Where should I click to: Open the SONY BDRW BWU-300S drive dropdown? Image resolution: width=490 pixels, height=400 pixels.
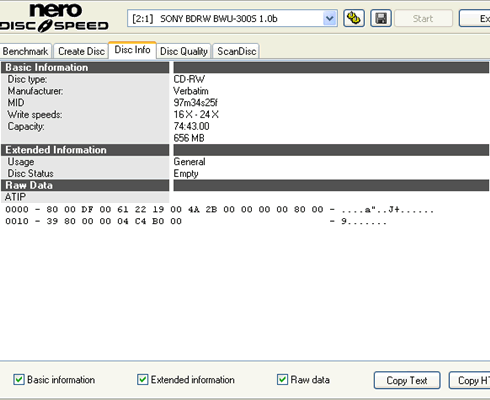pos(329,18)
